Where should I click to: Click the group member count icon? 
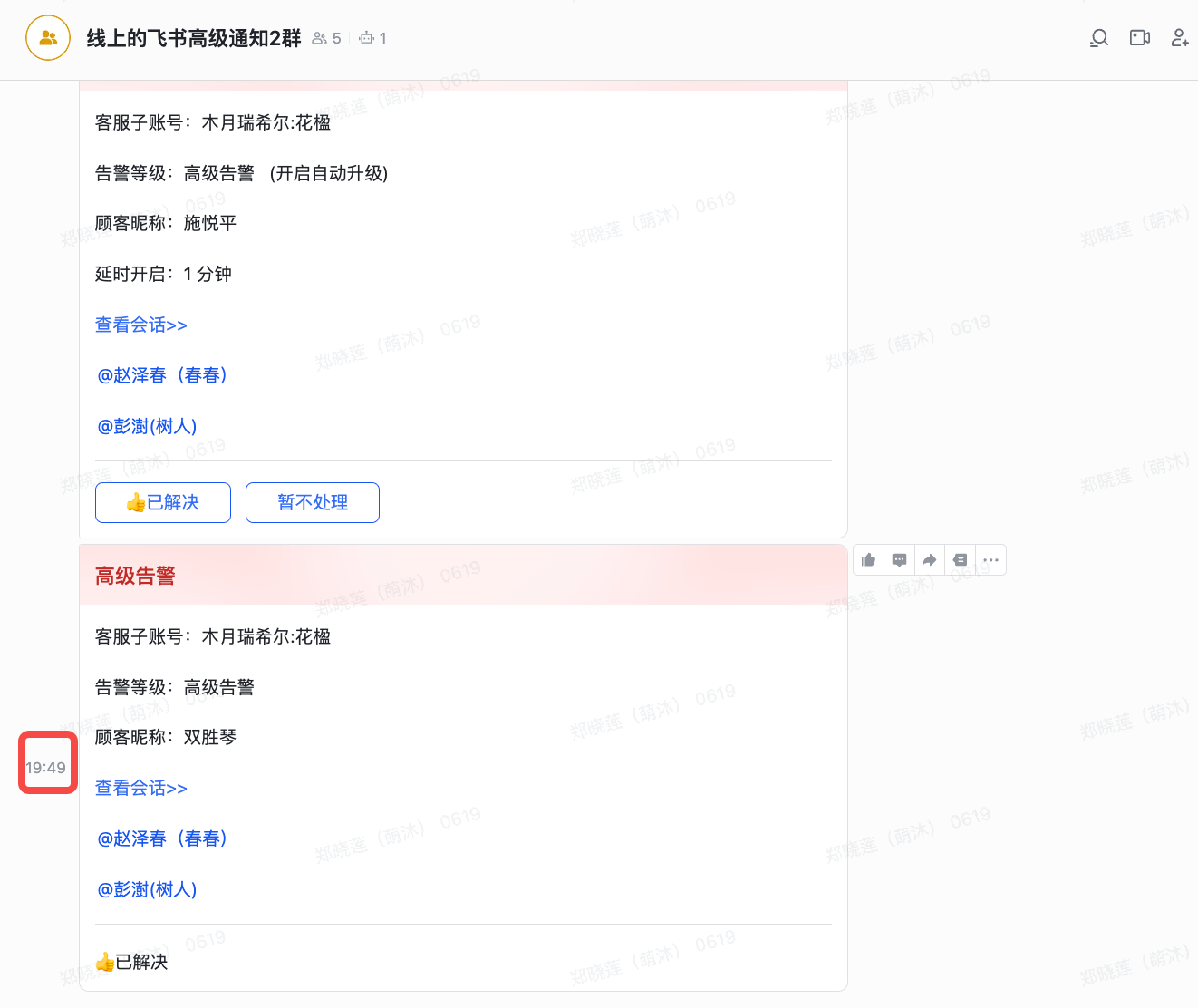click(319, 38)
